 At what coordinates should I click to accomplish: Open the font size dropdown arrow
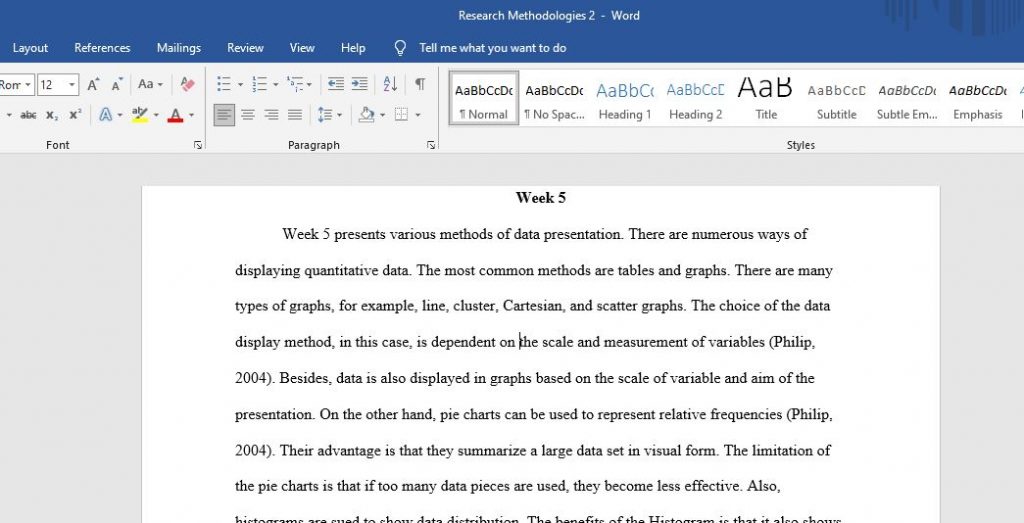(x=72, y=85)
